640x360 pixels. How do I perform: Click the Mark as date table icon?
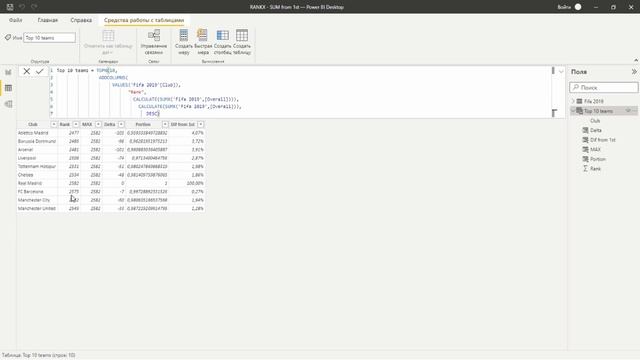pos(108,36)
